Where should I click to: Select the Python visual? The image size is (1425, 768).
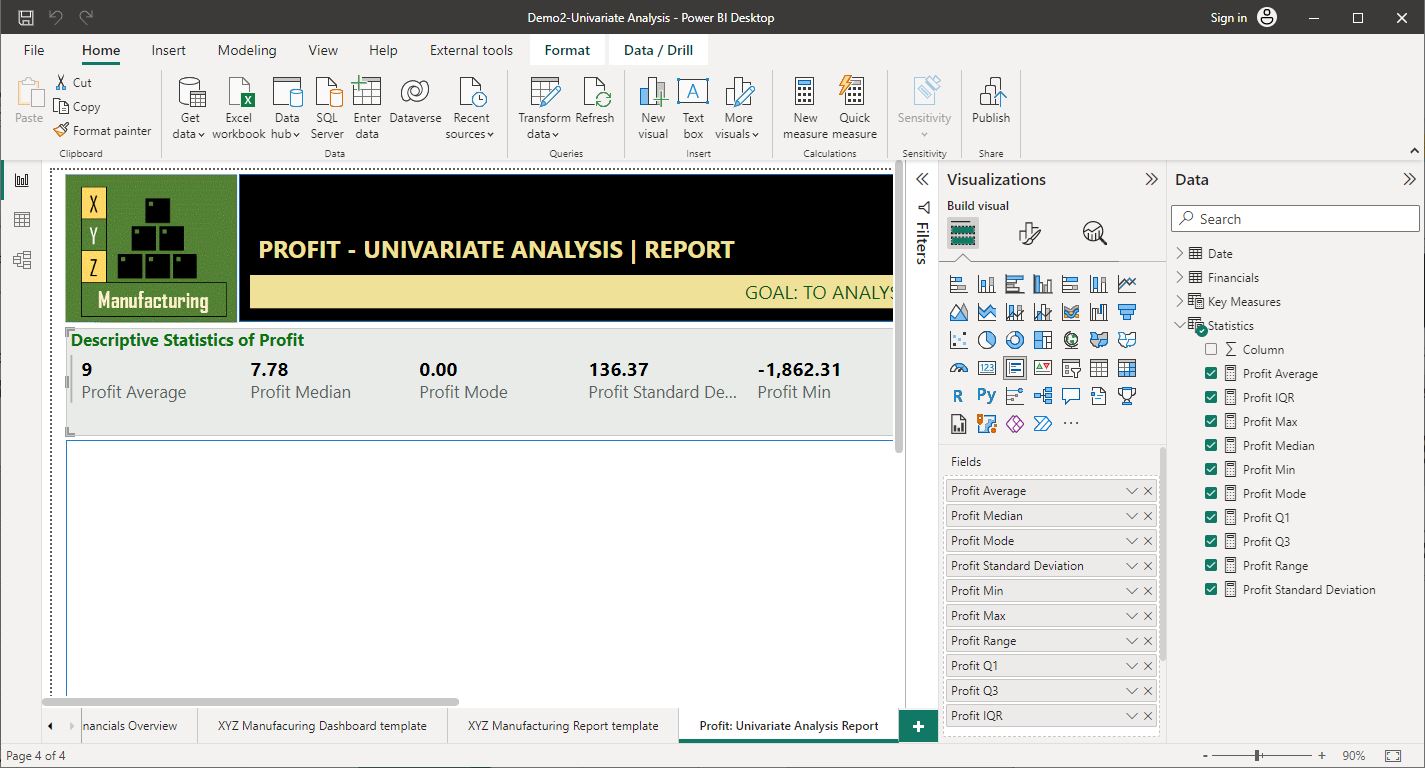tap(986, 396)
